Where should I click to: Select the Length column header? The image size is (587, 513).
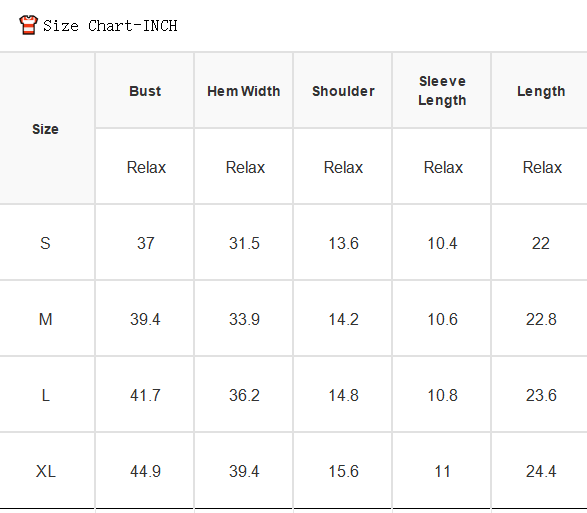tap(541, 91)
